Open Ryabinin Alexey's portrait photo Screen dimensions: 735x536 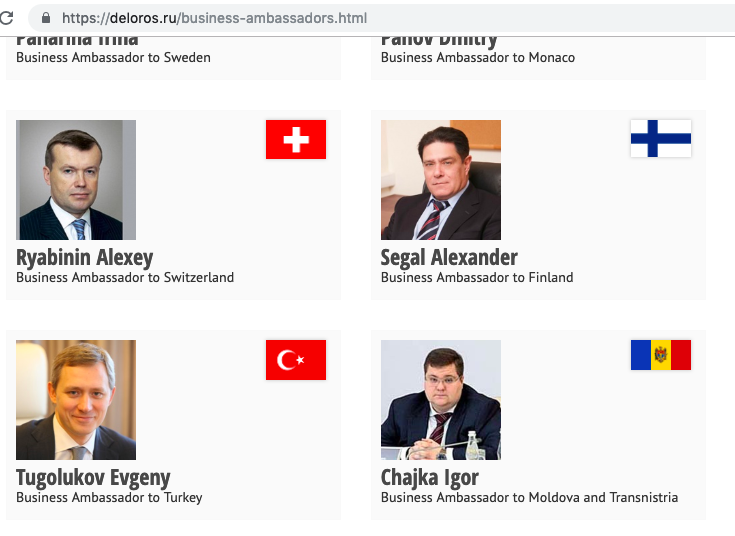[76, 180]
